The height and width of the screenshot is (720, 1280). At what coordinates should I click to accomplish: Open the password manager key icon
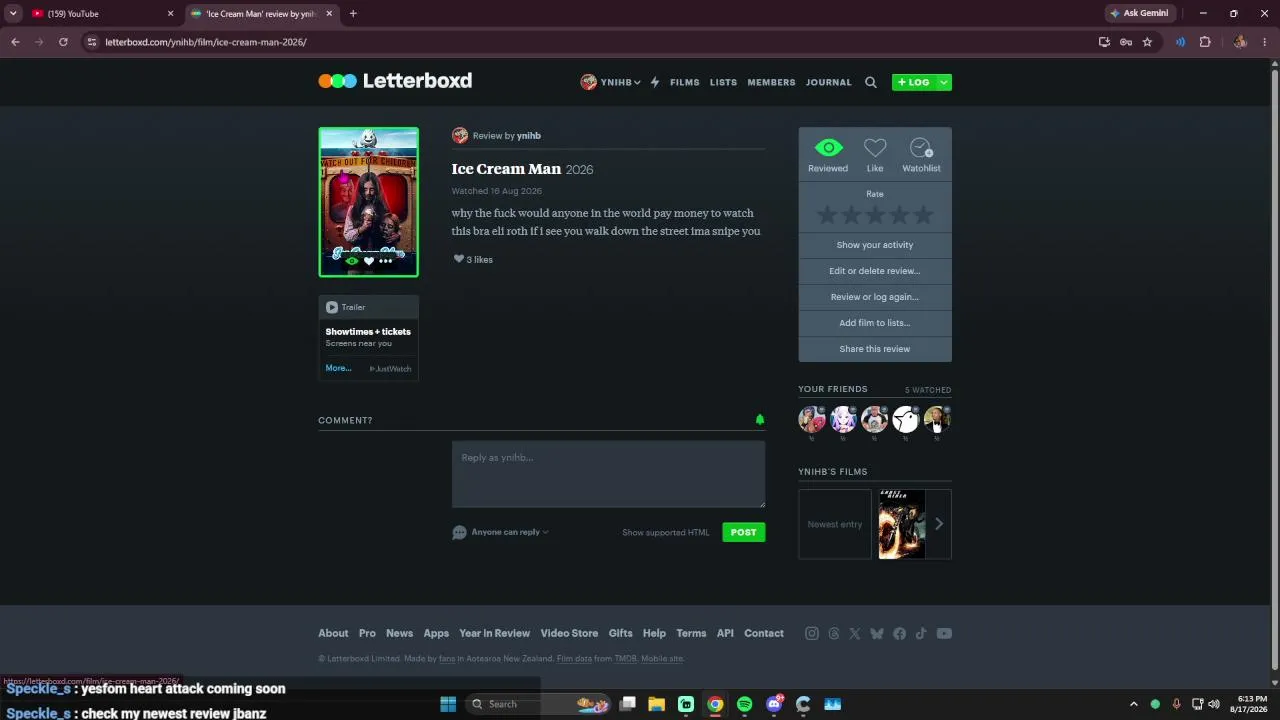tap(1126, 42)
